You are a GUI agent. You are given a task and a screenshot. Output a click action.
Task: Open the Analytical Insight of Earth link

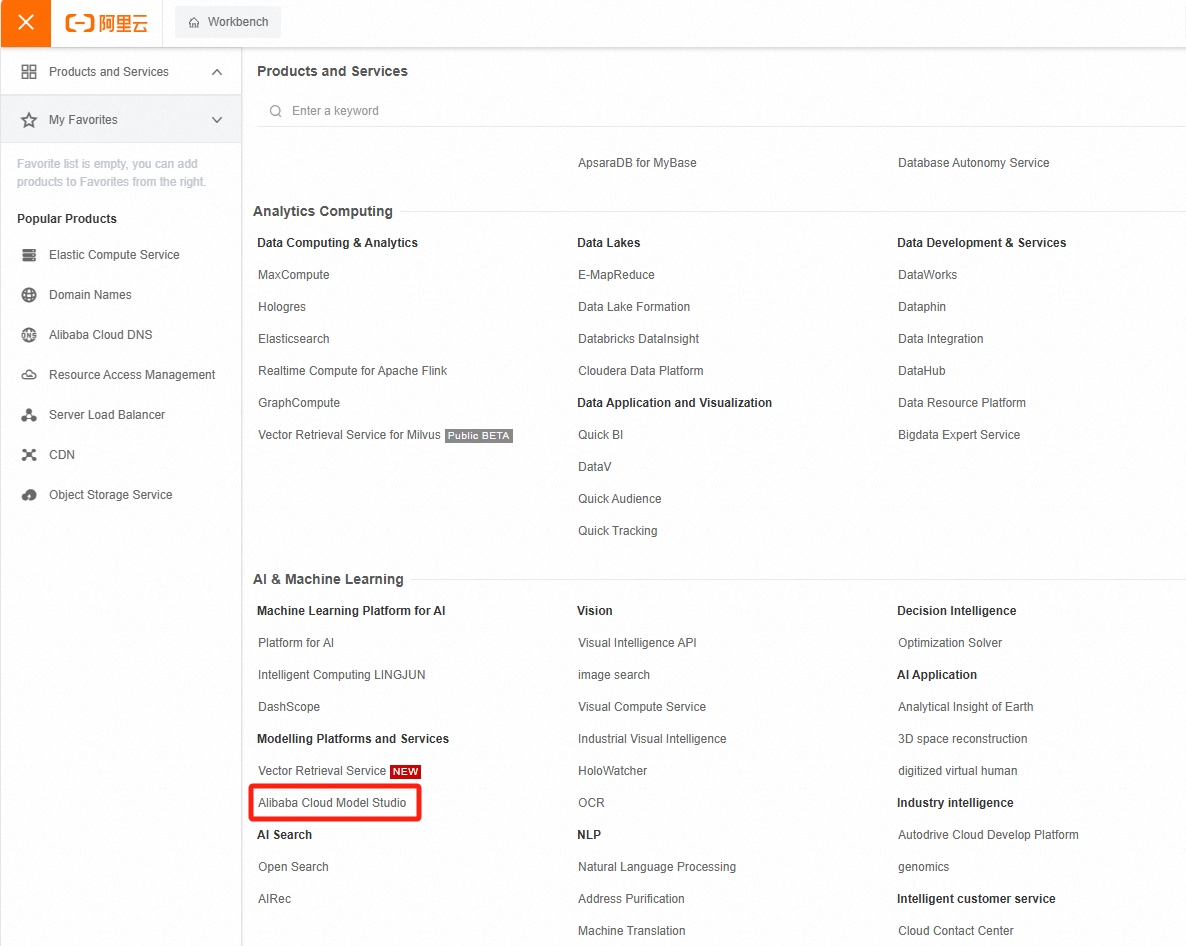point(965,707)
